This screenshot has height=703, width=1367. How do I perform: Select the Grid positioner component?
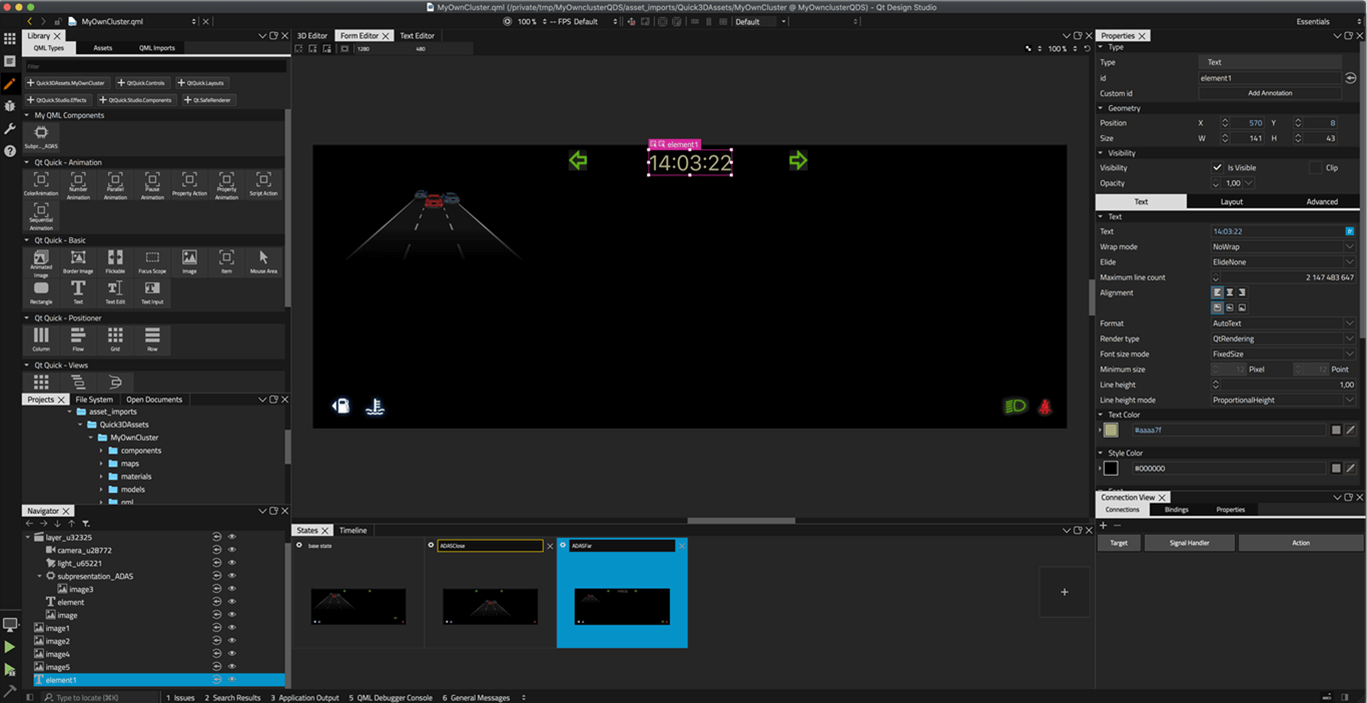tap(115, 337)
